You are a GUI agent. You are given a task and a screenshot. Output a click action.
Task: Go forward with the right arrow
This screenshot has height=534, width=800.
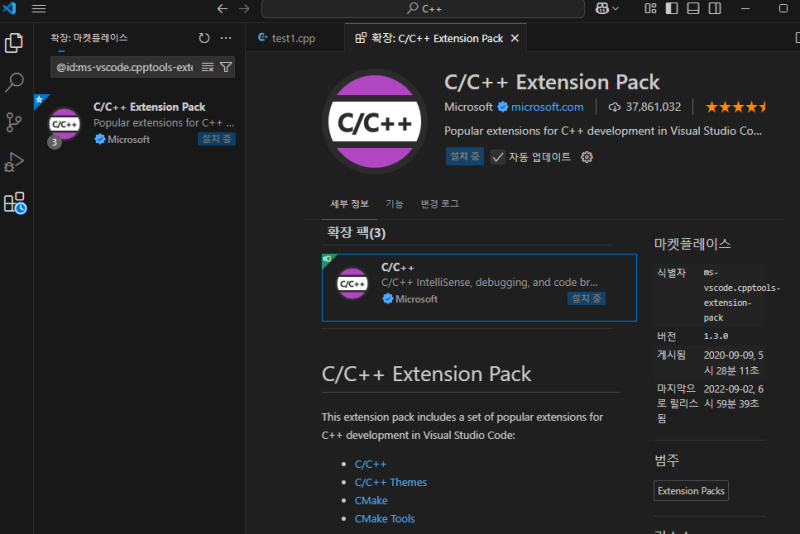[244, 9]
